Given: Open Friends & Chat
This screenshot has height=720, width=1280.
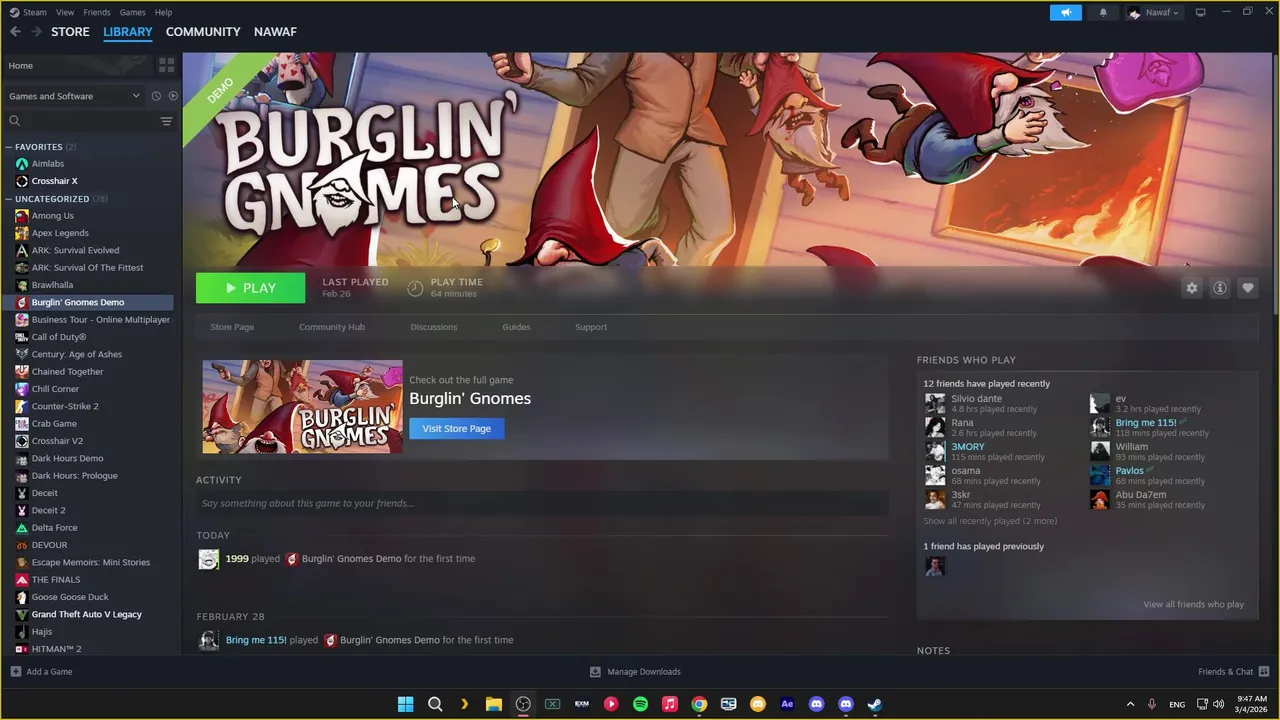Looking at the screenshot, I should [x=1233, y=672].
